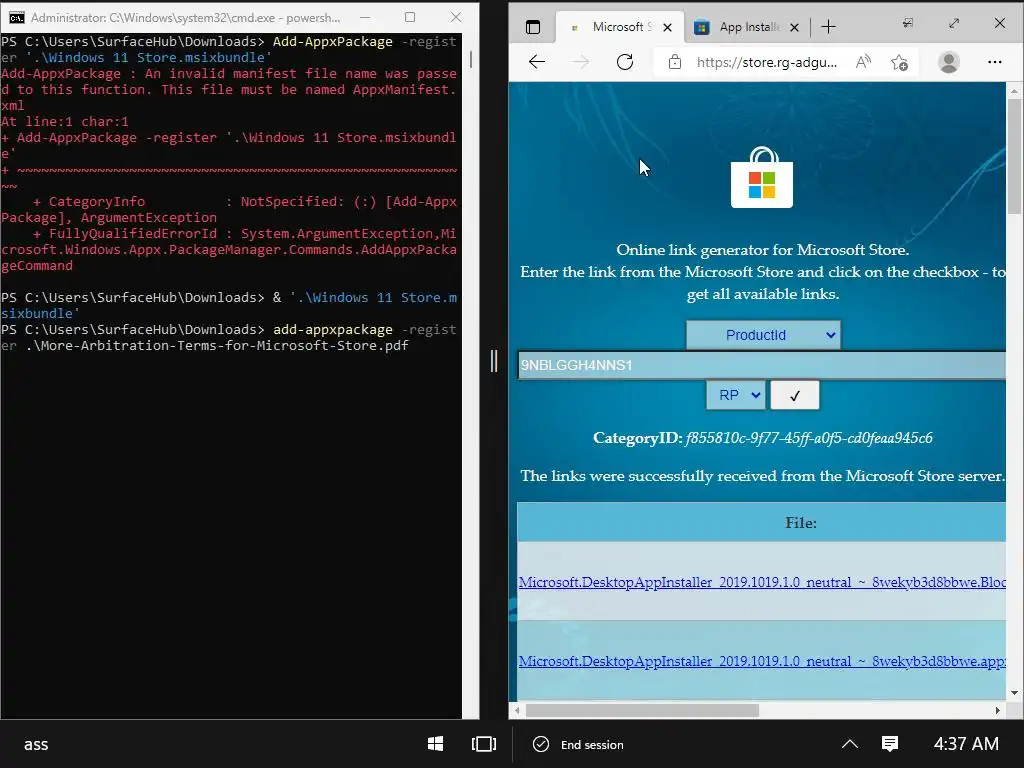Open Task View on the taskbar
This screenshot has height=768, width=1024.
[484, 744]
